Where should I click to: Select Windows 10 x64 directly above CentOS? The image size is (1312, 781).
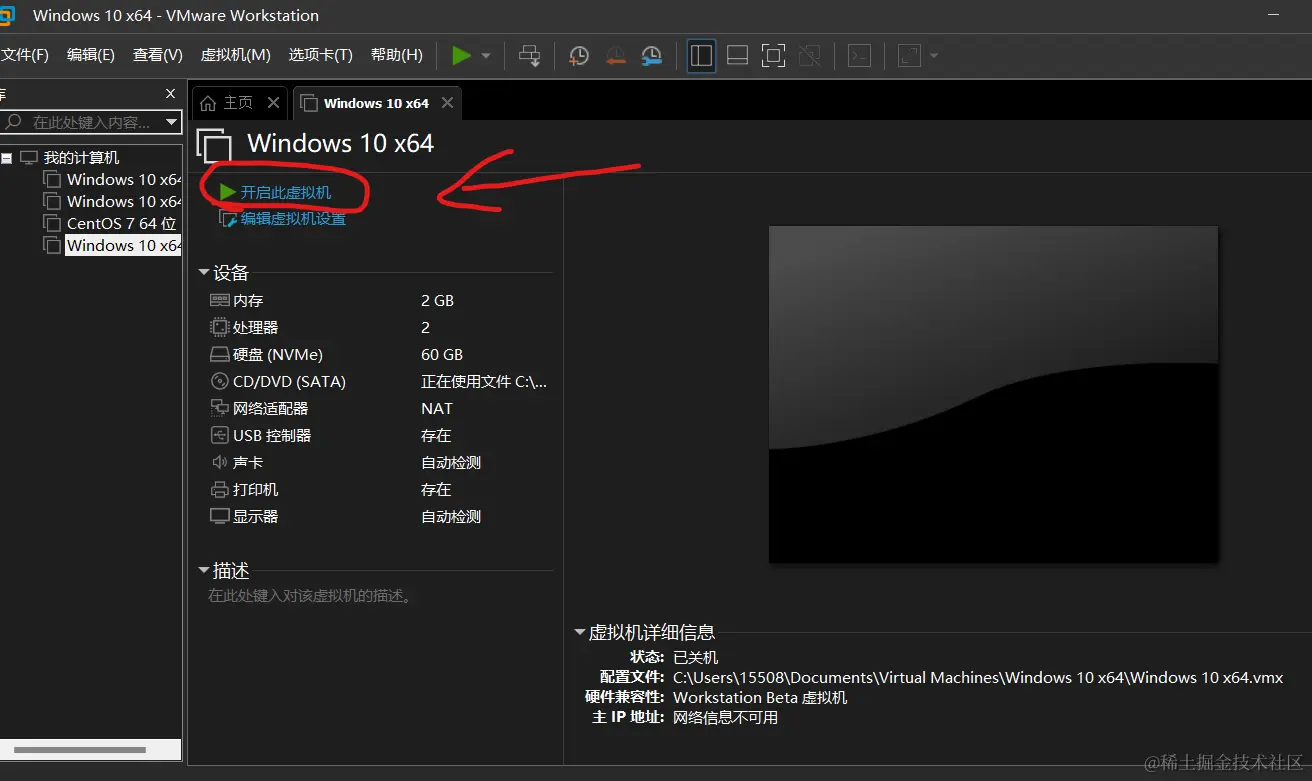(x=123, y=202)
